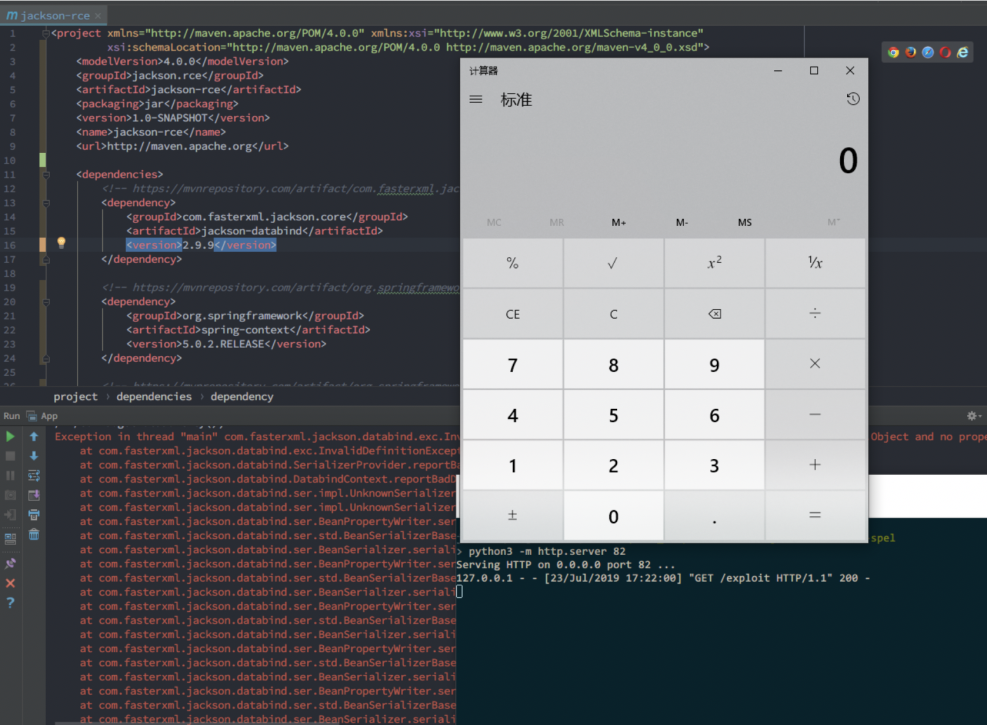This screenshot has height=725, width=987.
Task: Click the print icon in Run panel
Action: click(34, 514)
